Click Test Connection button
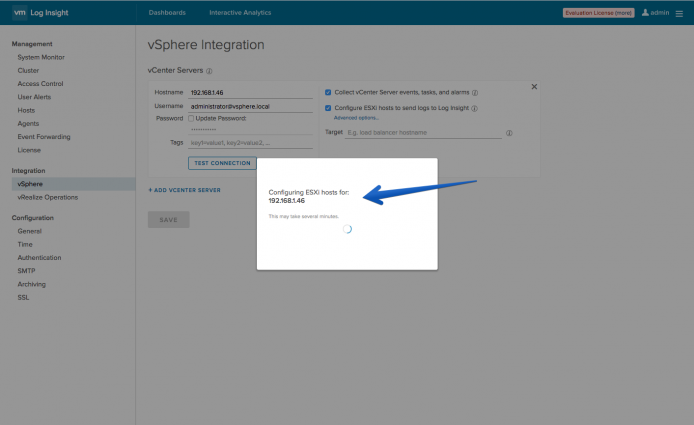 [x=222, y=163]
